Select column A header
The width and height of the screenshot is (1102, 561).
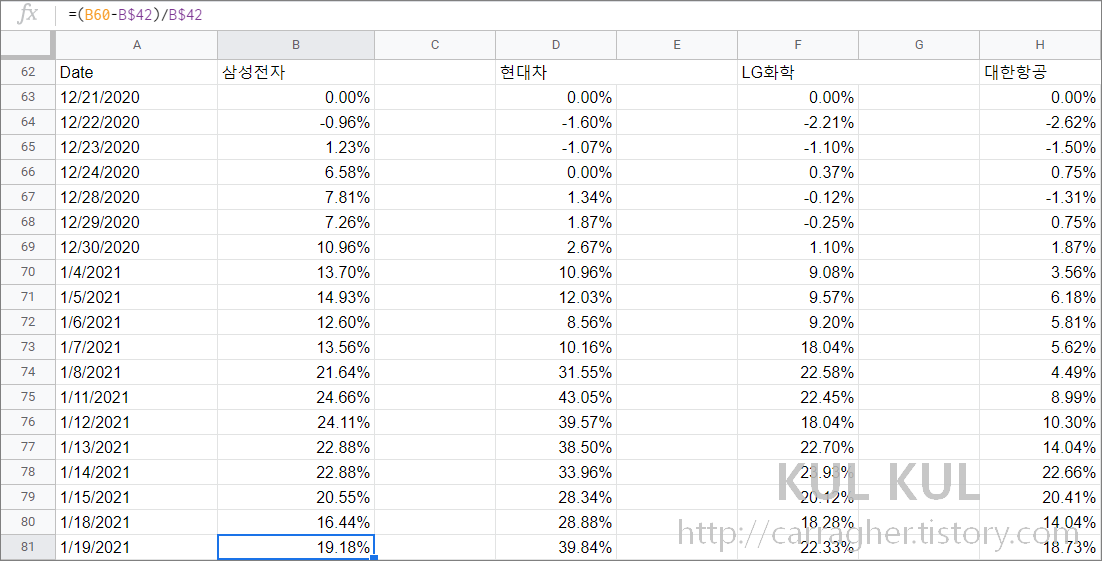(x=136, y=45)
